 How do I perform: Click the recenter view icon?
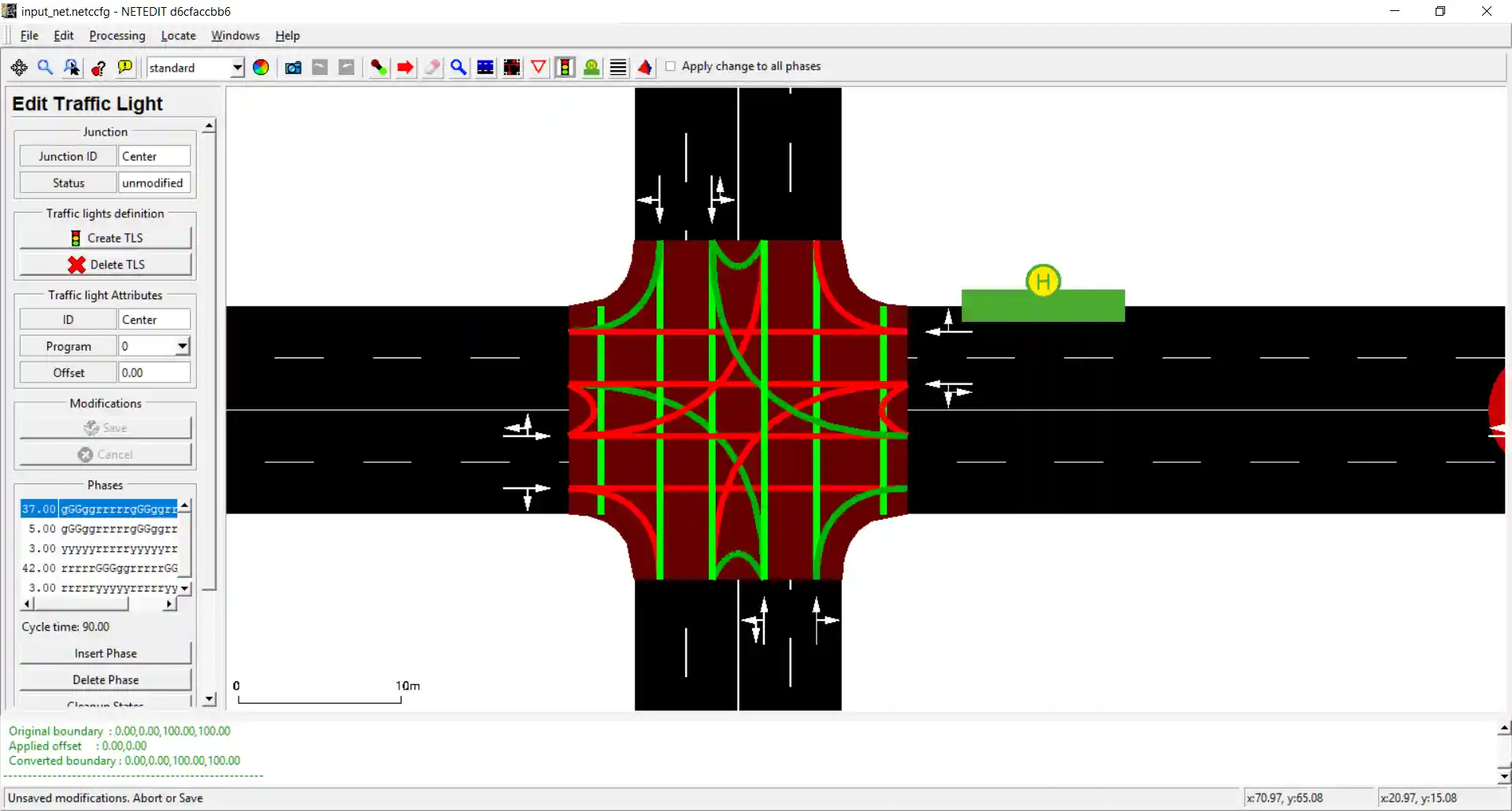click(19, 68)
